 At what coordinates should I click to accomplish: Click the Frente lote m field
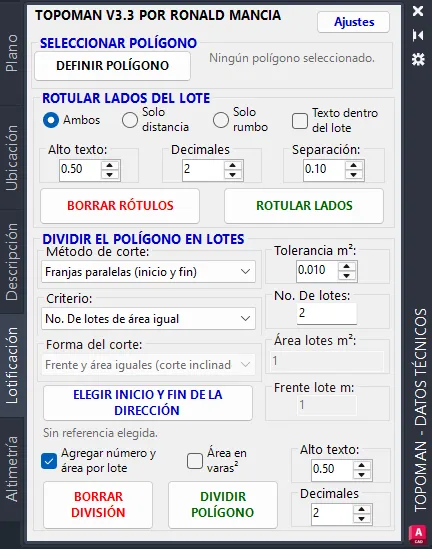pos(327,405)
